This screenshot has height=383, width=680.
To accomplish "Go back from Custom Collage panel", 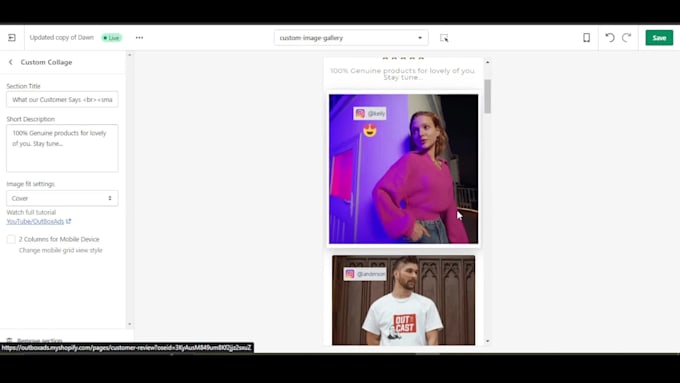I will (x=11, y=62).
